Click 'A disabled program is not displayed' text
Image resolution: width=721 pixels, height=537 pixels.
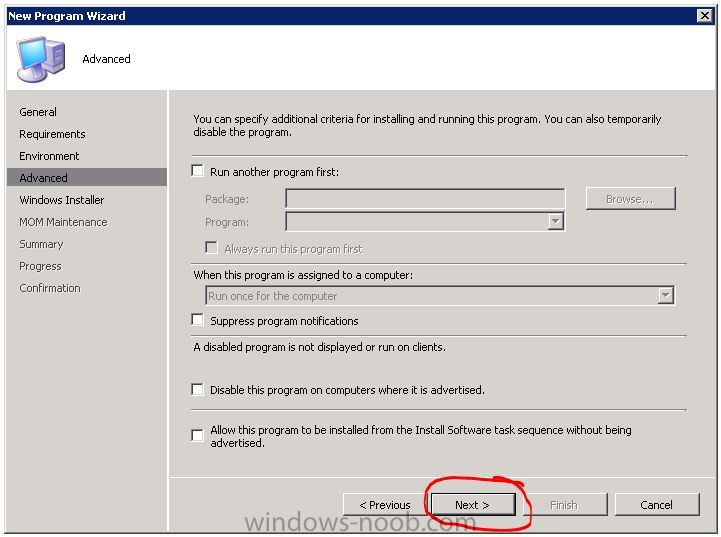tap(320, 347)
